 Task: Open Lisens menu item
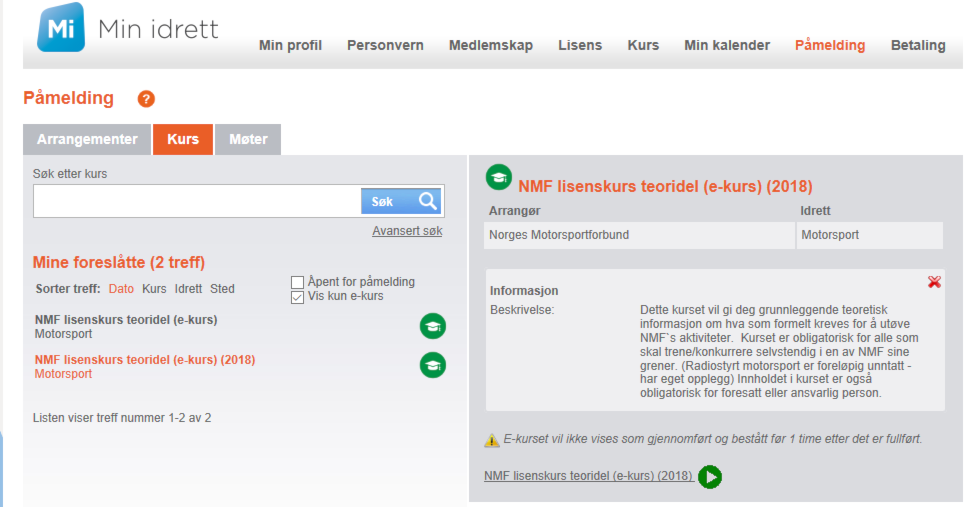tap(580, 45)
